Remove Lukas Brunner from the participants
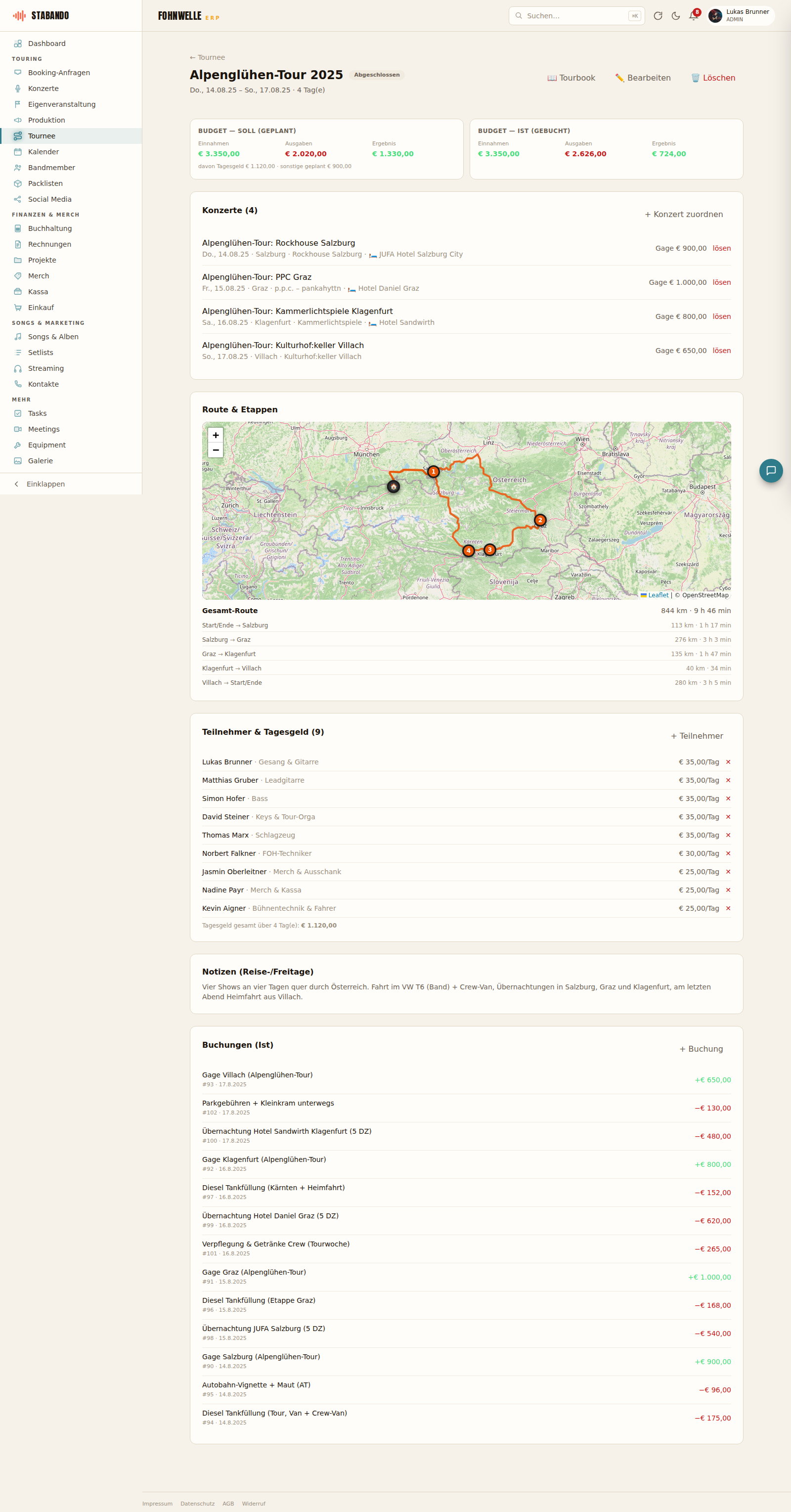 tap(728, 762)
